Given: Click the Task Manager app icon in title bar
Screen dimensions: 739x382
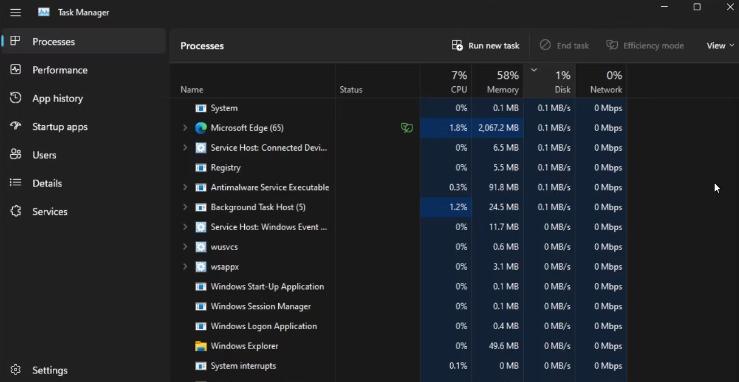Looking at the screenshot, I should pos(44,12).
